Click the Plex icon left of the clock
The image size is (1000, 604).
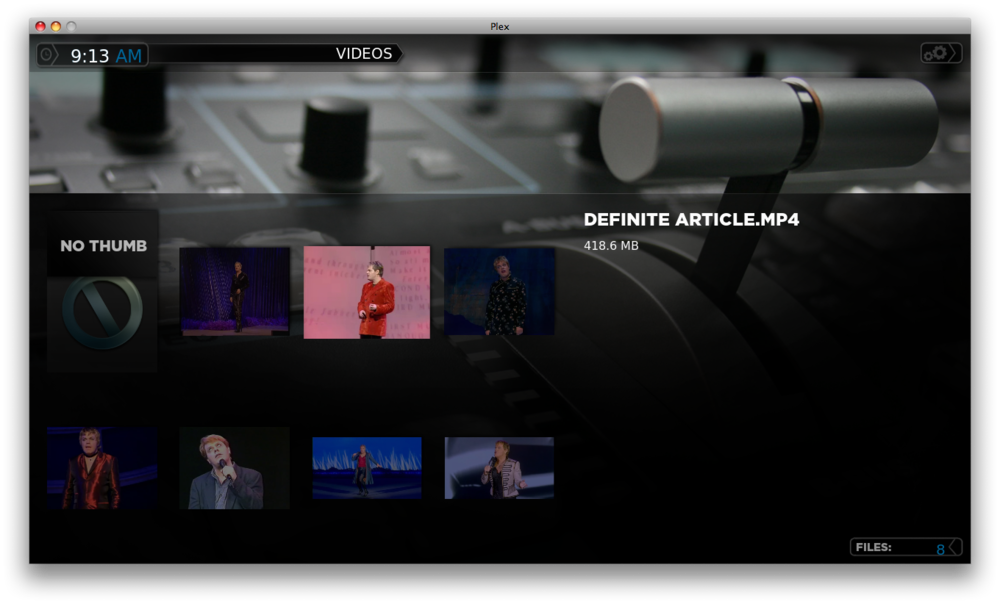click(48, 55)
